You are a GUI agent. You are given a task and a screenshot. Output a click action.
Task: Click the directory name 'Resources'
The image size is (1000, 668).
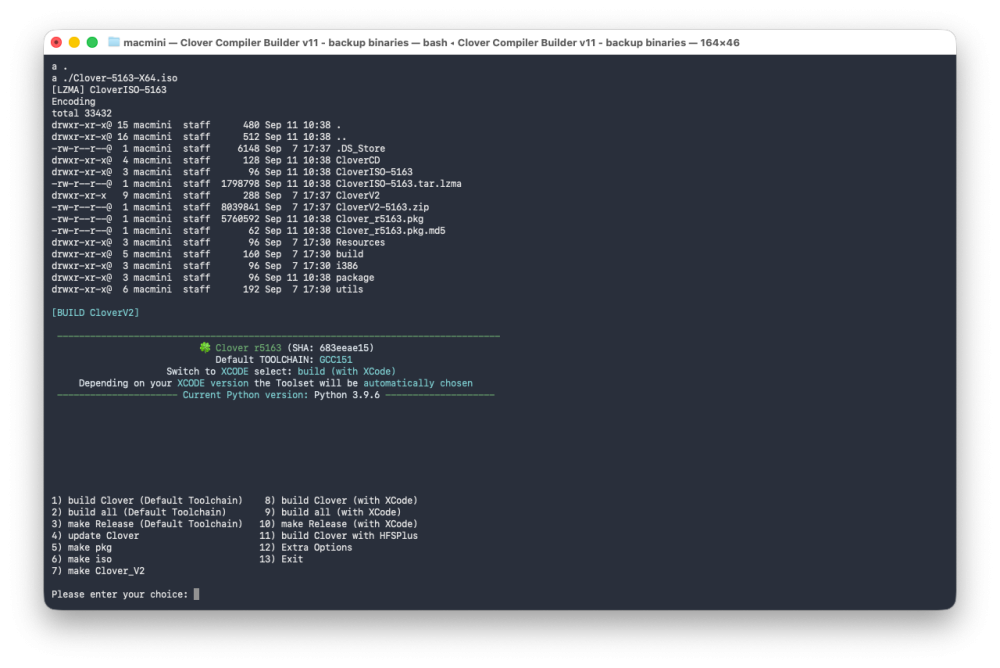pyautogui.click(x=360, y=242)
